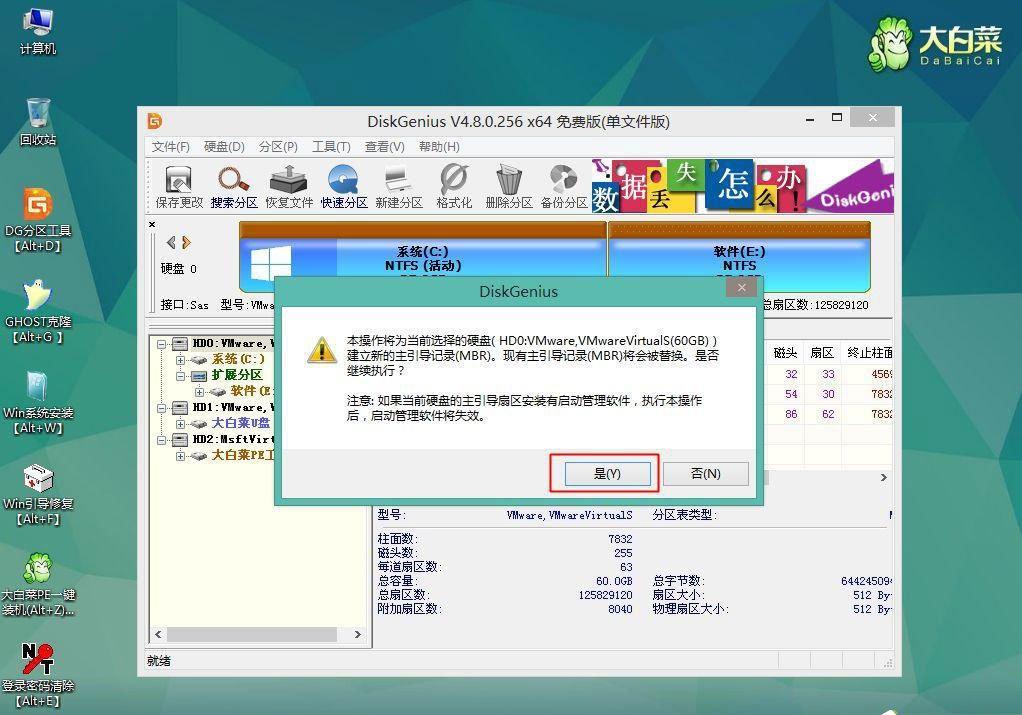Cancel with the 否(N) button

coord(705,474)
